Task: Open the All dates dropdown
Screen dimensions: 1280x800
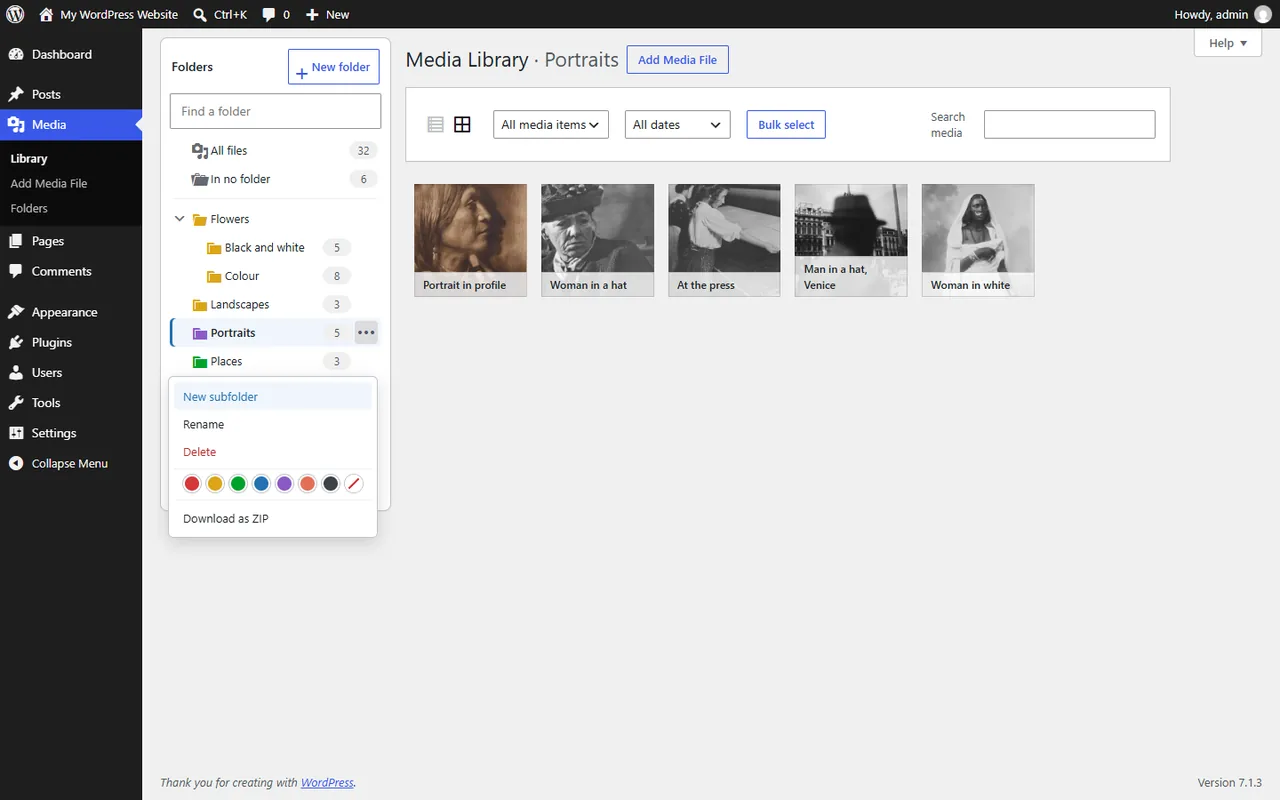Action: (x=678, y=125)
